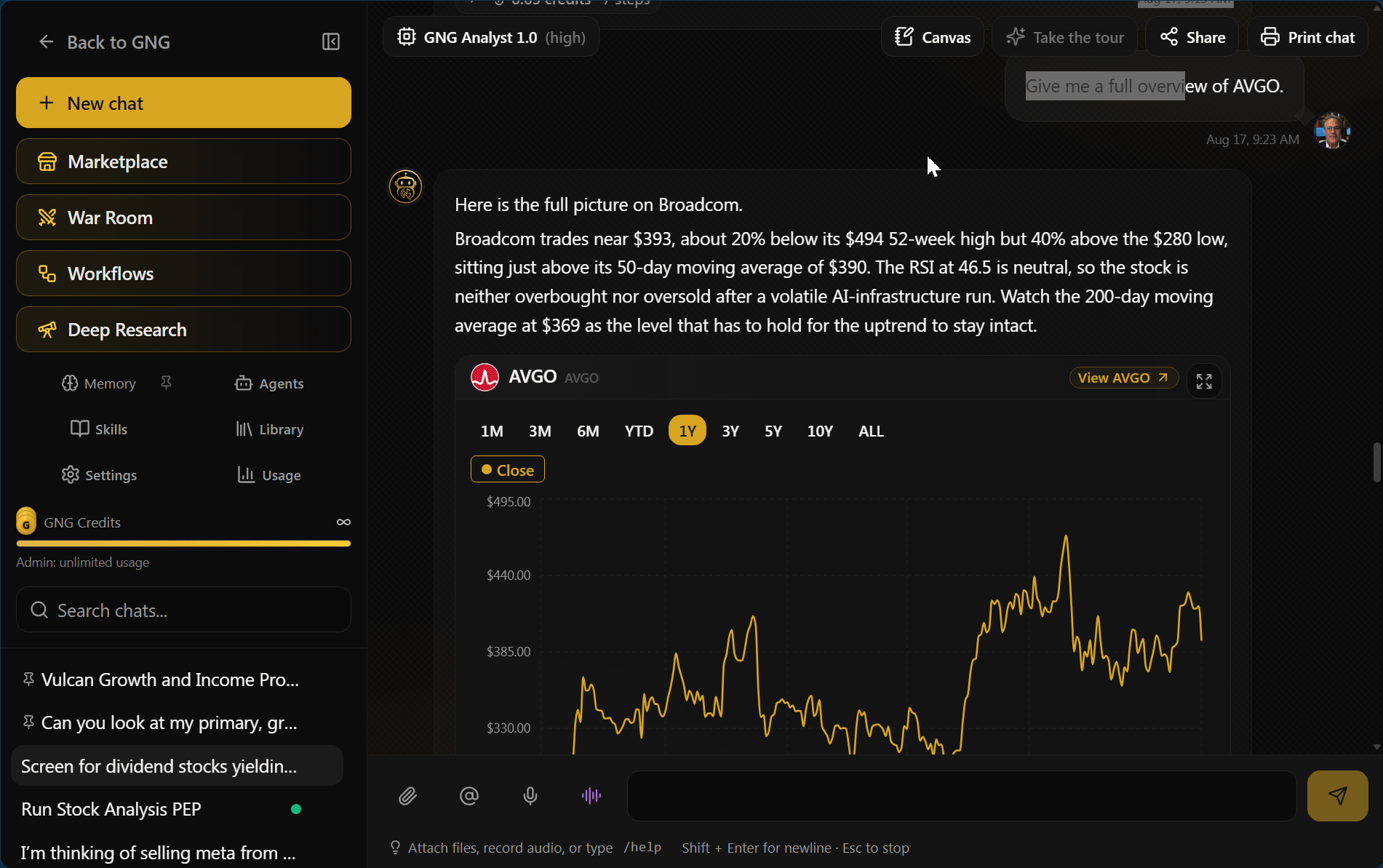Collapse the sidebar panel icon
Image resolution: width=1383 pixels, height=868 pixels.
pyautogui.click(x=331, y=41)
